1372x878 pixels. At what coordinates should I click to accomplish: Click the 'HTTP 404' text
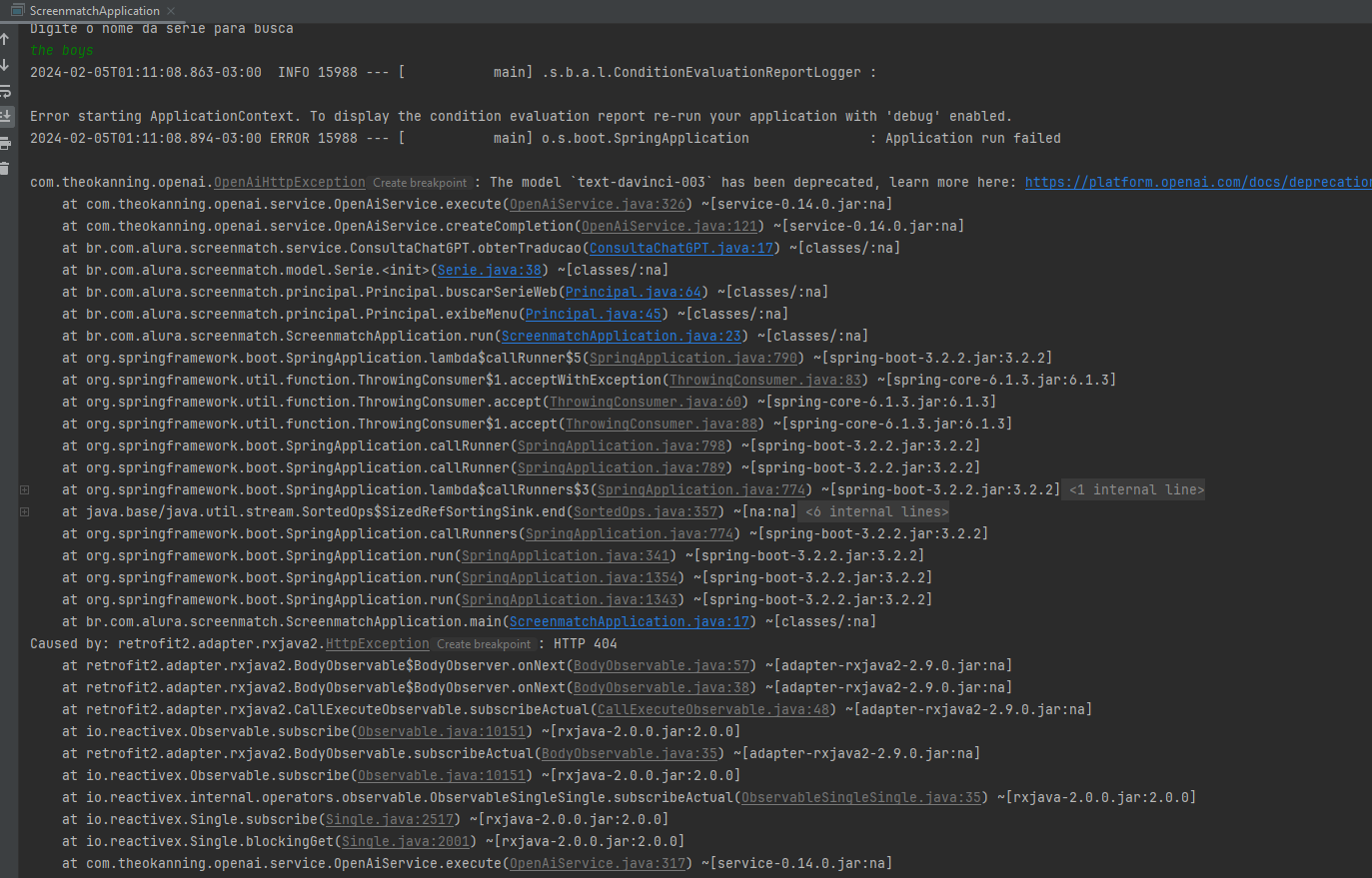click(x=586, y=643)
